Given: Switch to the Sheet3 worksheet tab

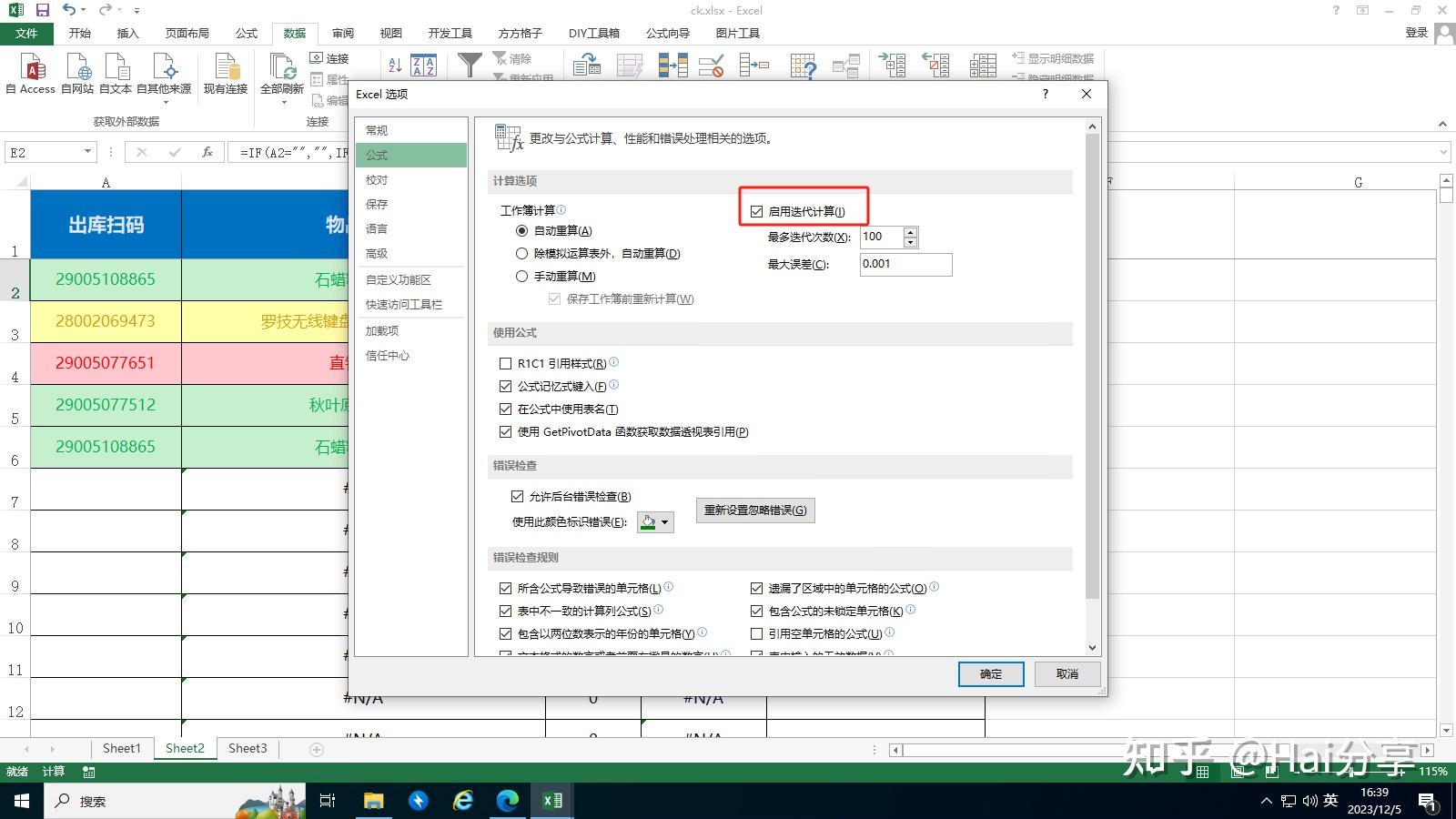Looking at the screenshot, I should click(247, 748).
